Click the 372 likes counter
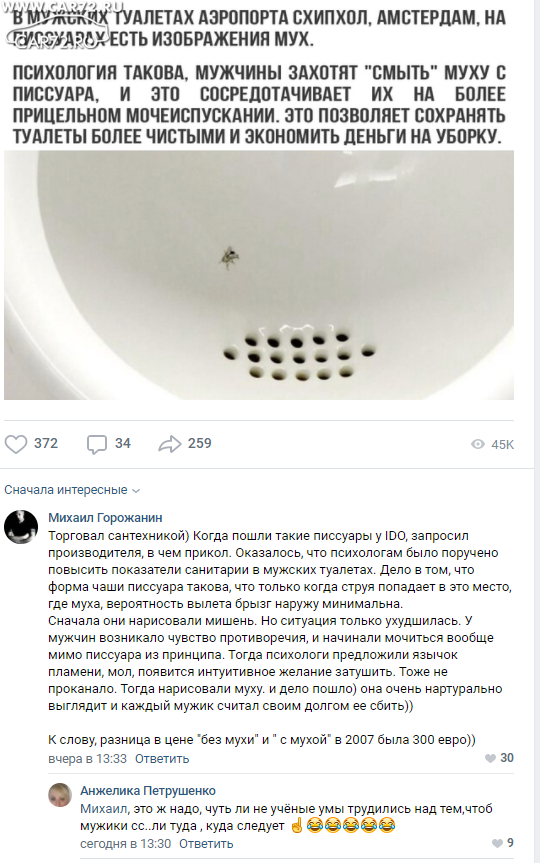The height and width of the screenshot is (863, 540). pos(46,443)
